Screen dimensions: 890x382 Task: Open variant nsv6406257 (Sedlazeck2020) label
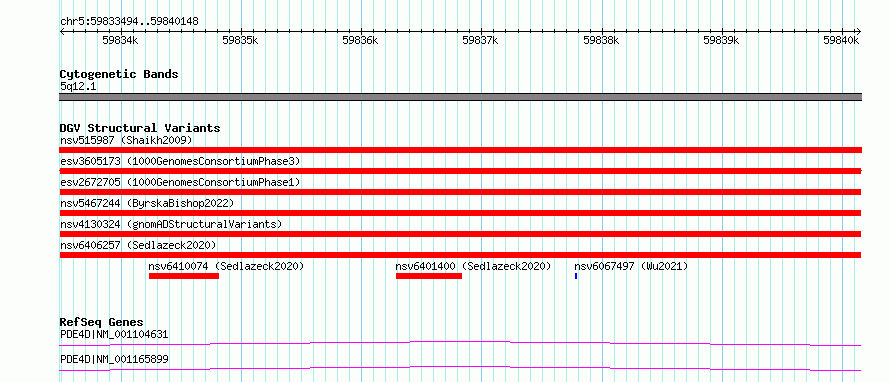[x=138, y=245]
